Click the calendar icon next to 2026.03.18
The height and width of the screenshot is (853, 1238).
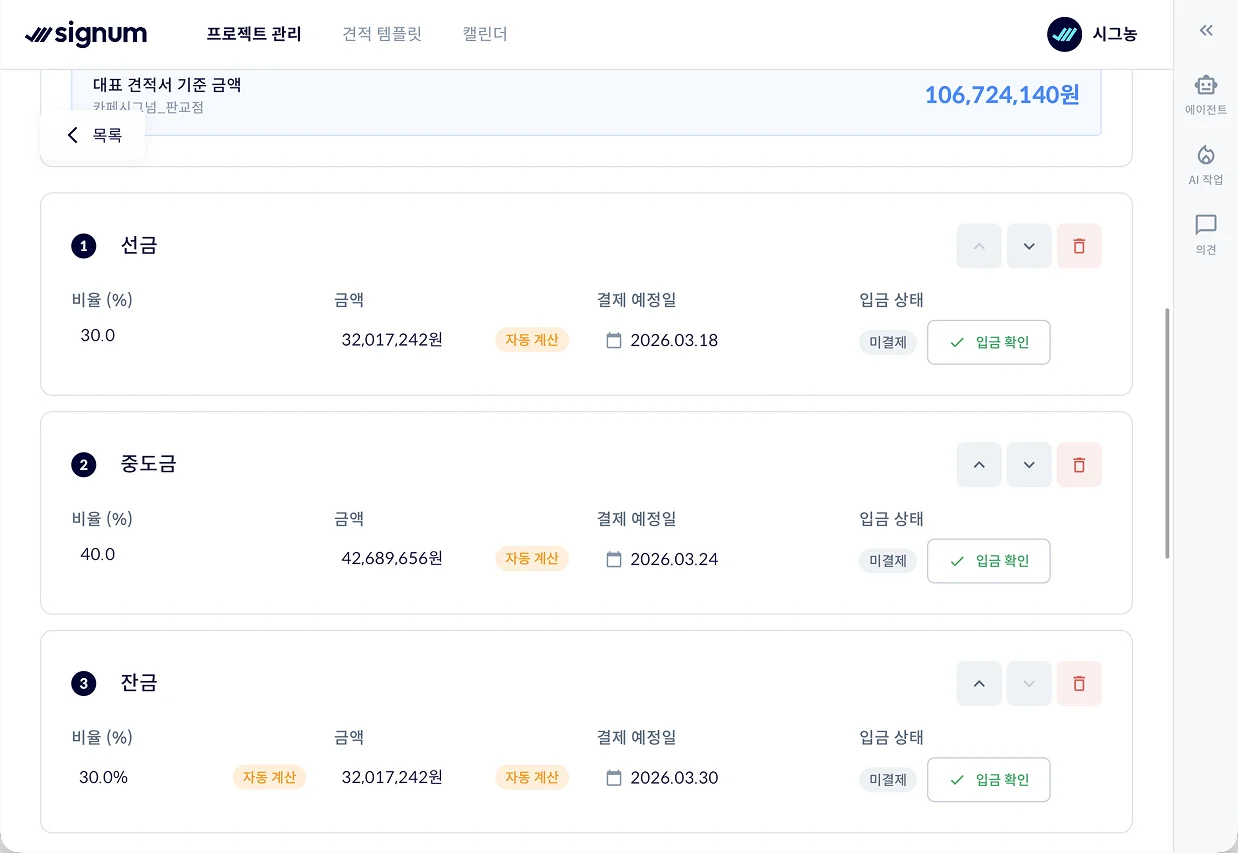click(x=614, y=340)
